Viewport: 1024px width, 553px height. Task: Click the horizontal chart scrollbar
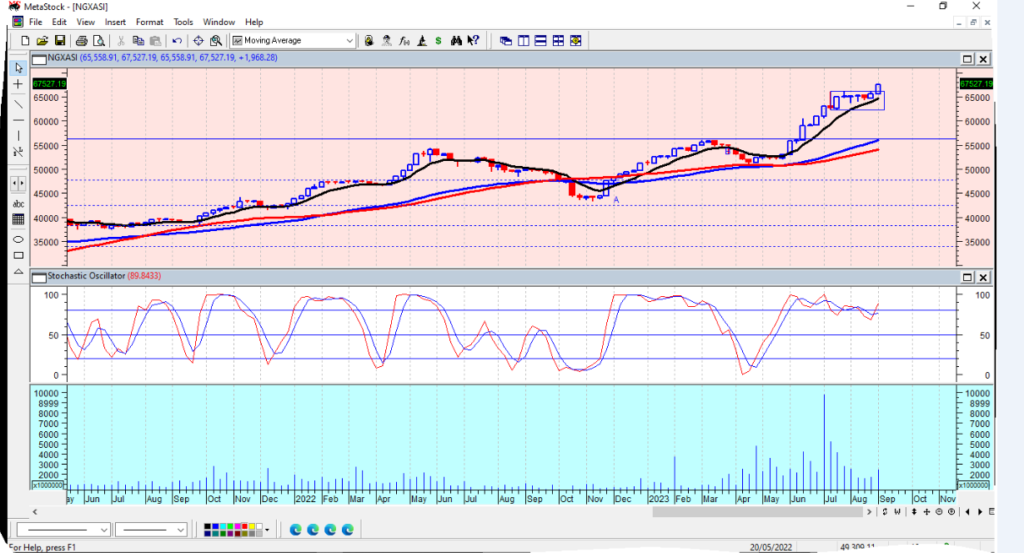pos(757,512)
